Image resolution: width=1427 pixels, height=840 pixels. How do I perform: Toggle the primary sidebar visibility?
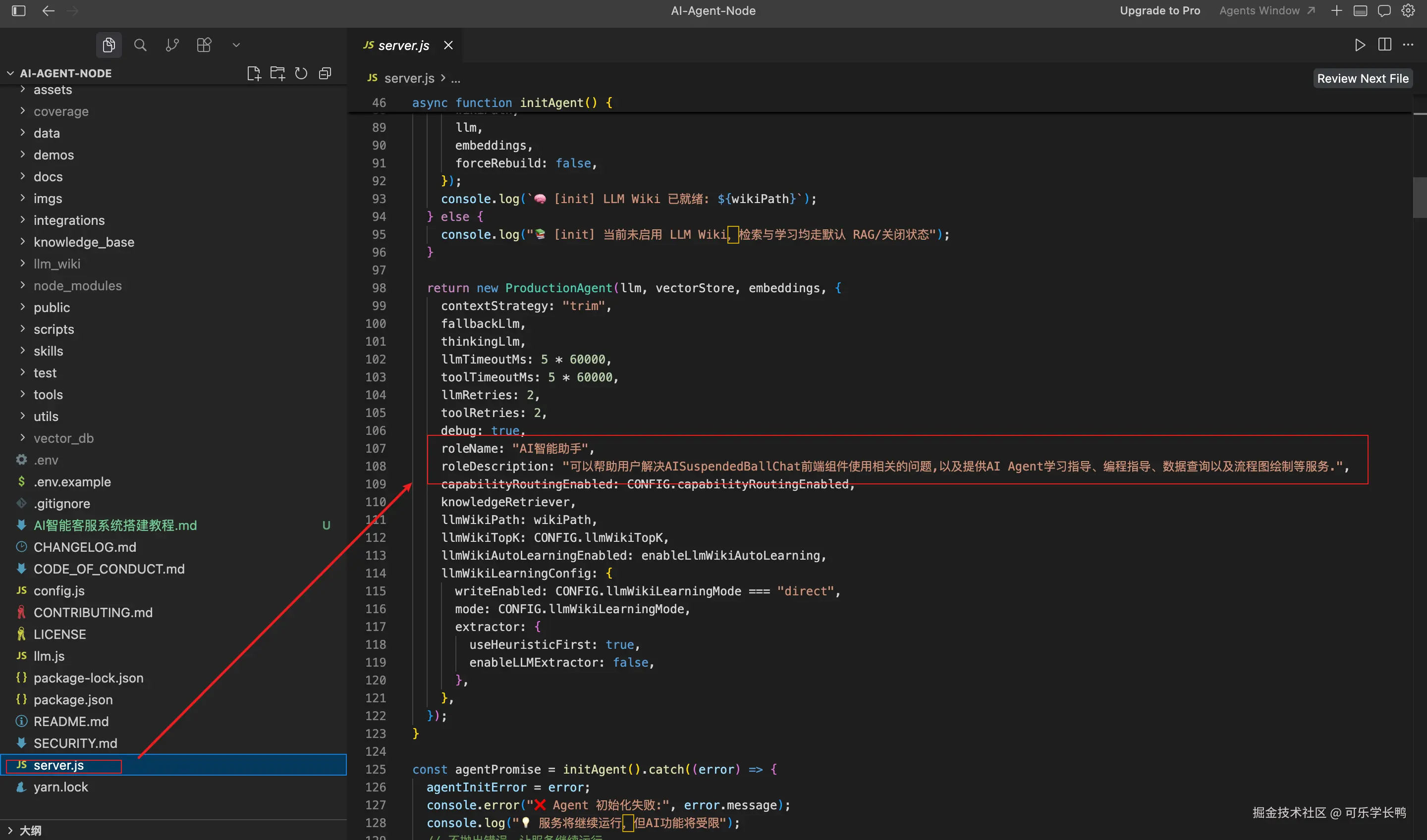19,11
